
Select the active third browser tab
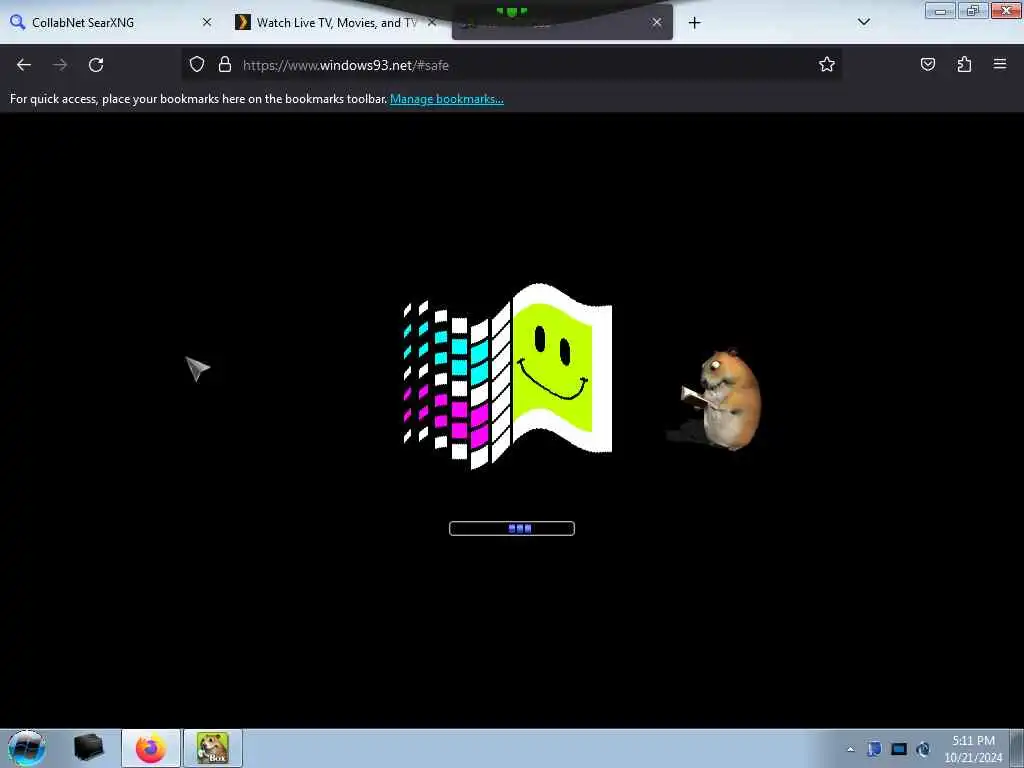click(562, 23)
